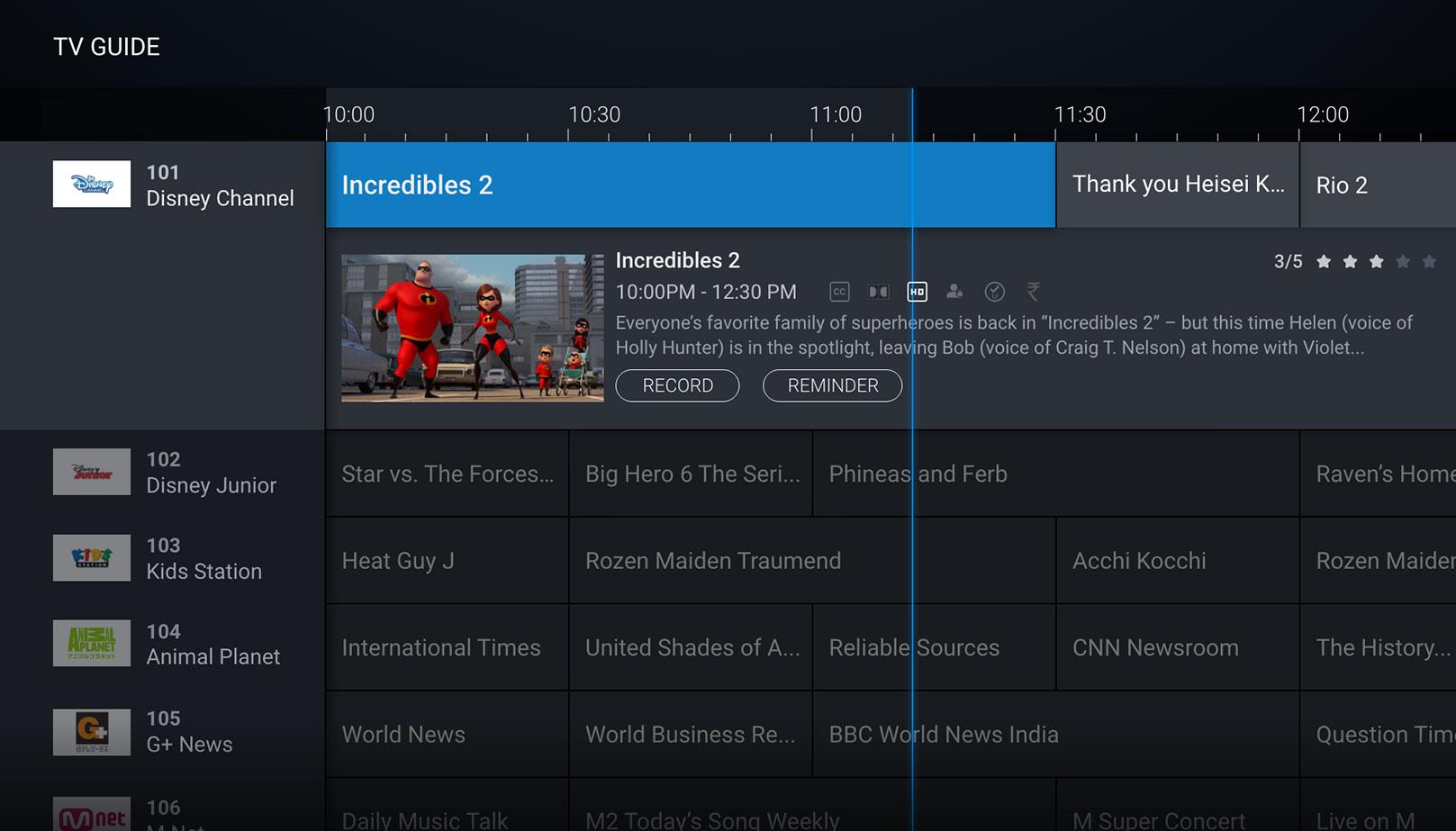Click the HD quality icon
The height and width of the screenshot is (831, 1456).
(x=917, y=292)
